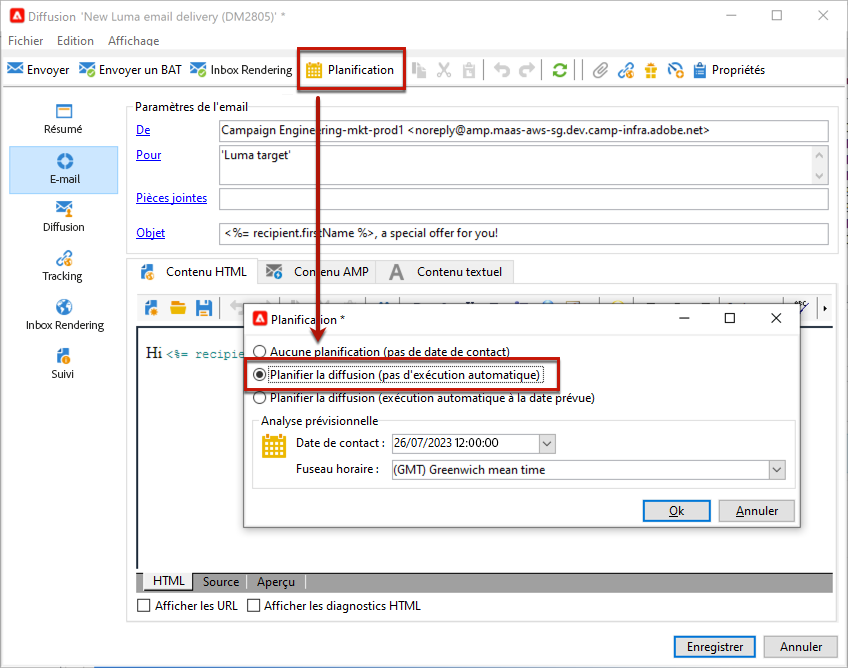Image resolution: width=848 pixels, height=668 pixels.
Task: Select Inbox Rendering in the sidebar
Action: click(64, 315)
